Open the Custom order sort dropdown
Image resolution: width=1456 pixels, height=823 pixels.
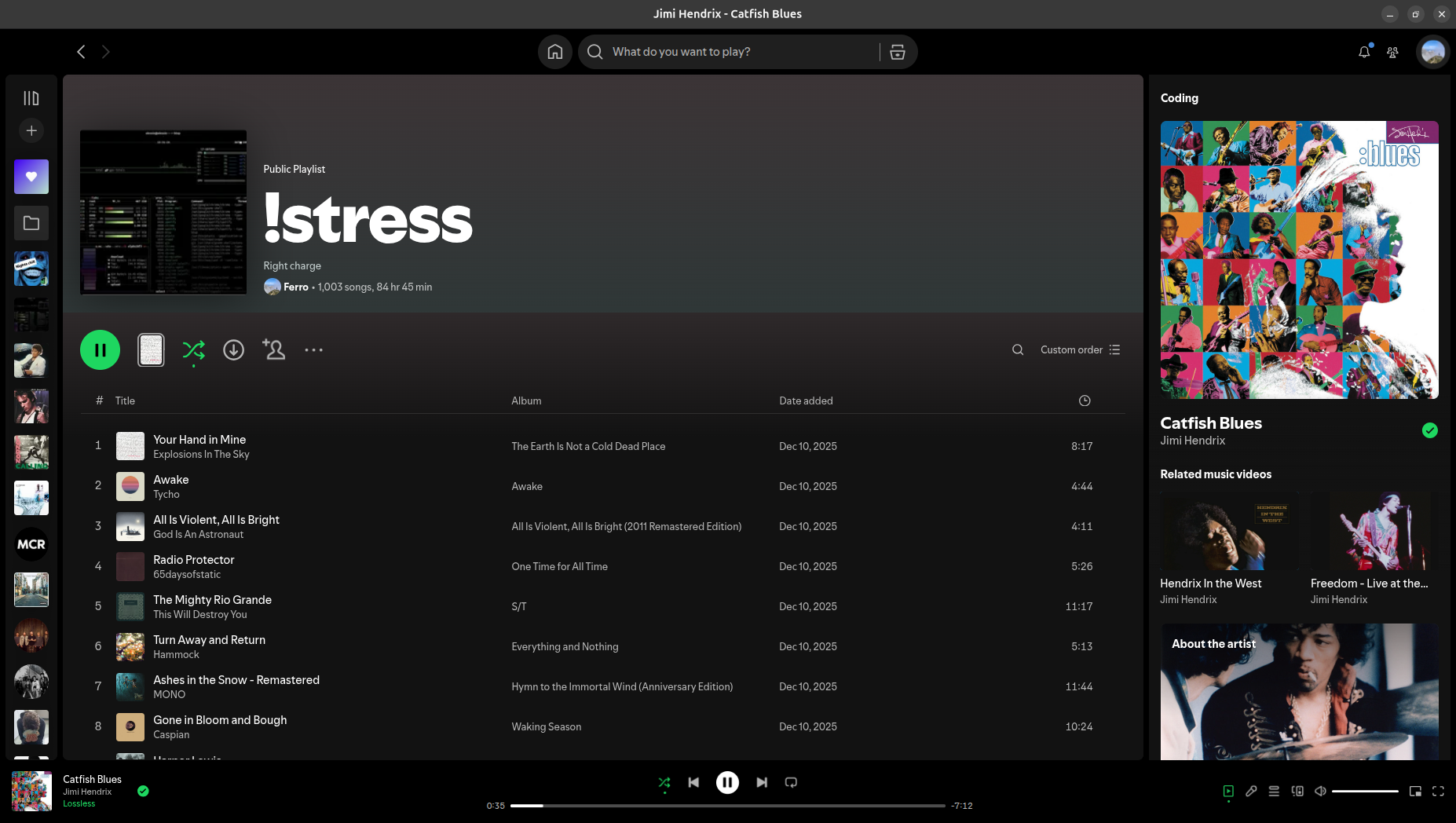pos(1080,350)
